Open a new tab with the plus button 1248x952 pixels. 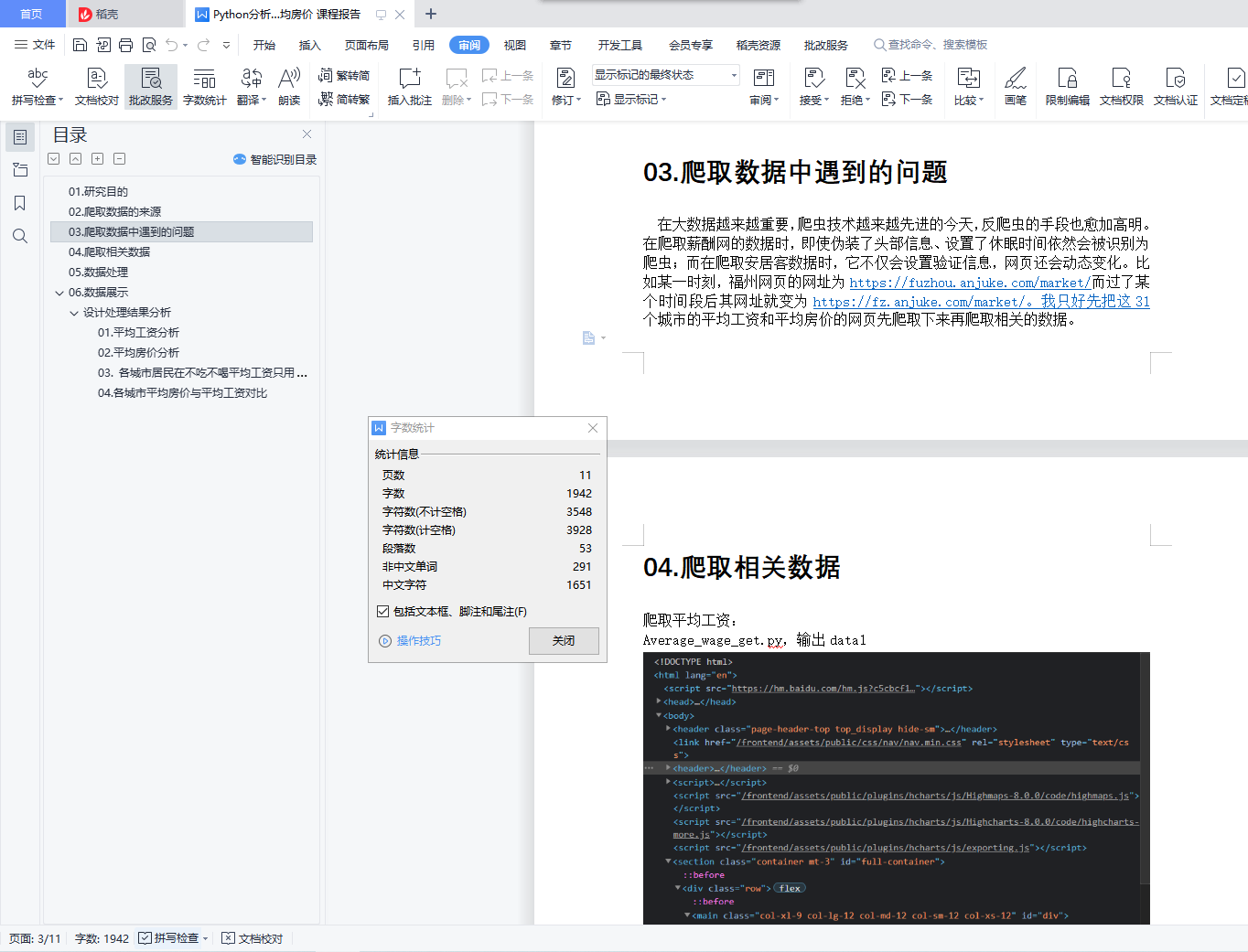click(431, 14)
